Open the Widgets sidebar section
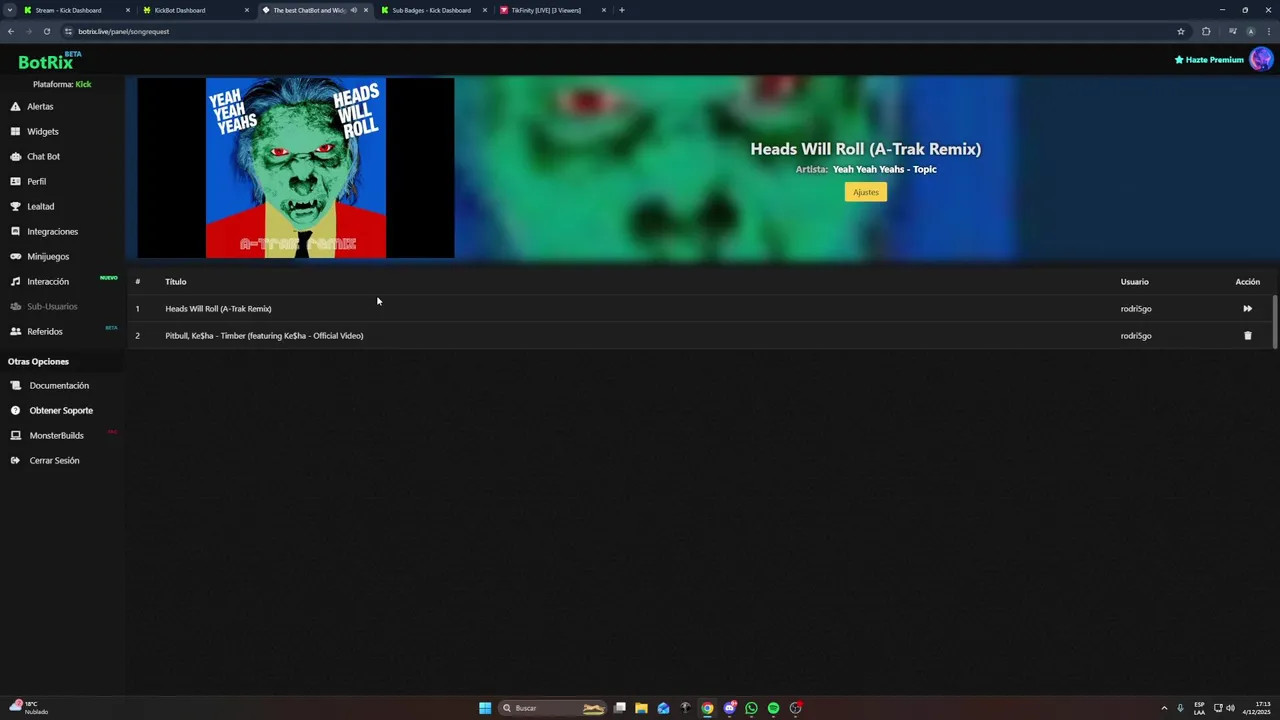Screen dimensions: 1280x720 [35, 131]
